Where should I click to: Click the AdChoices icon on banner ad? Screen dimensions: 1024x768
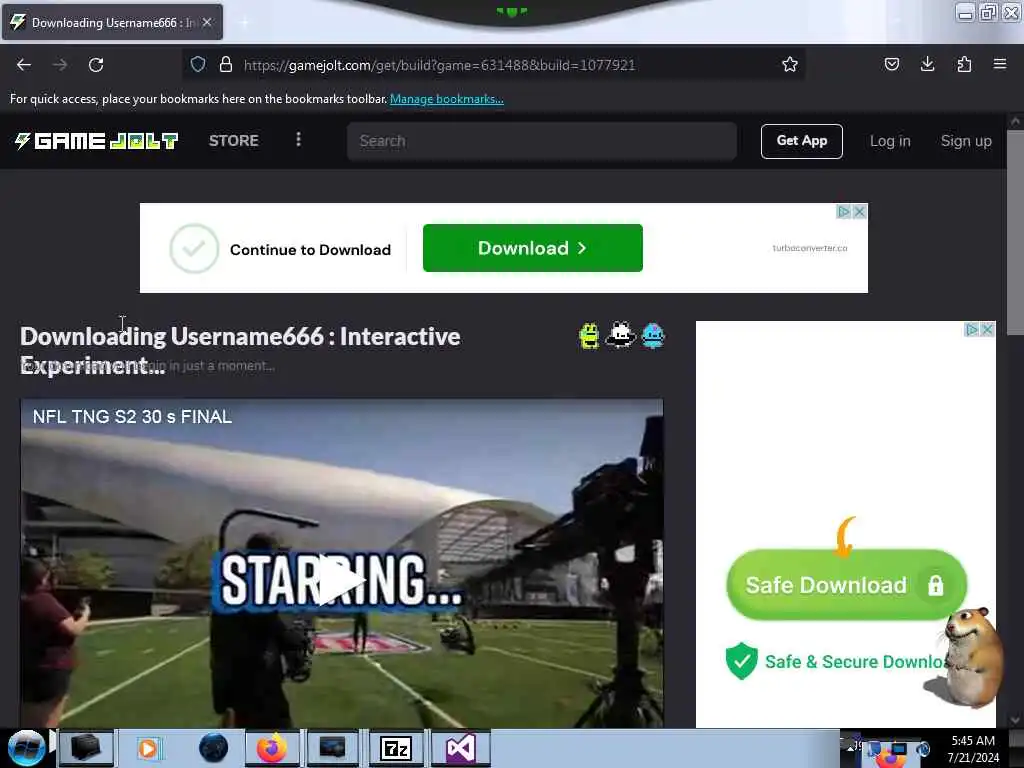coord(844,212)
